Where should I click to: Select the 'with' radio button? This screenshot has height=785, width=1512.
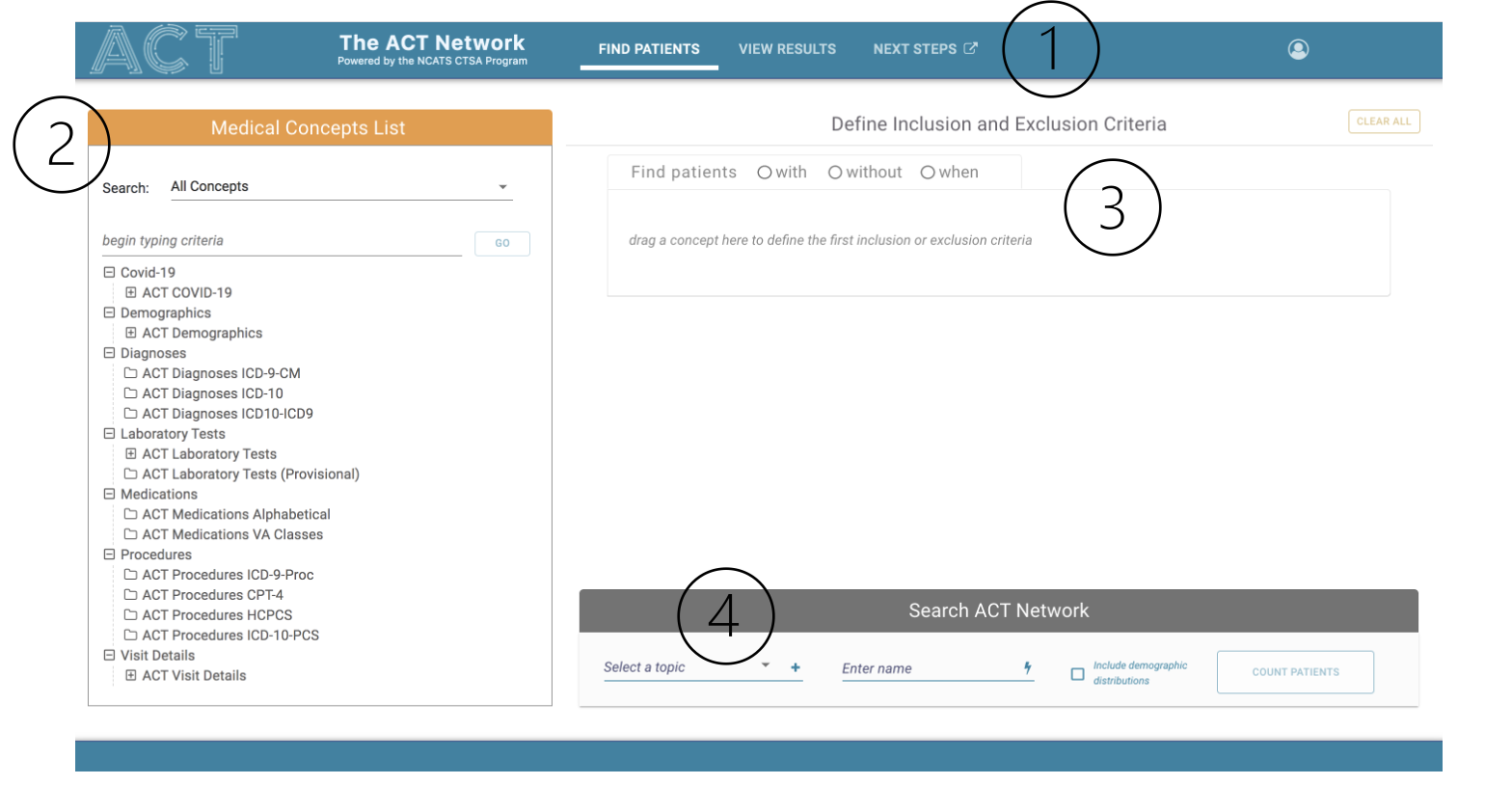click(x=765, y=173)
